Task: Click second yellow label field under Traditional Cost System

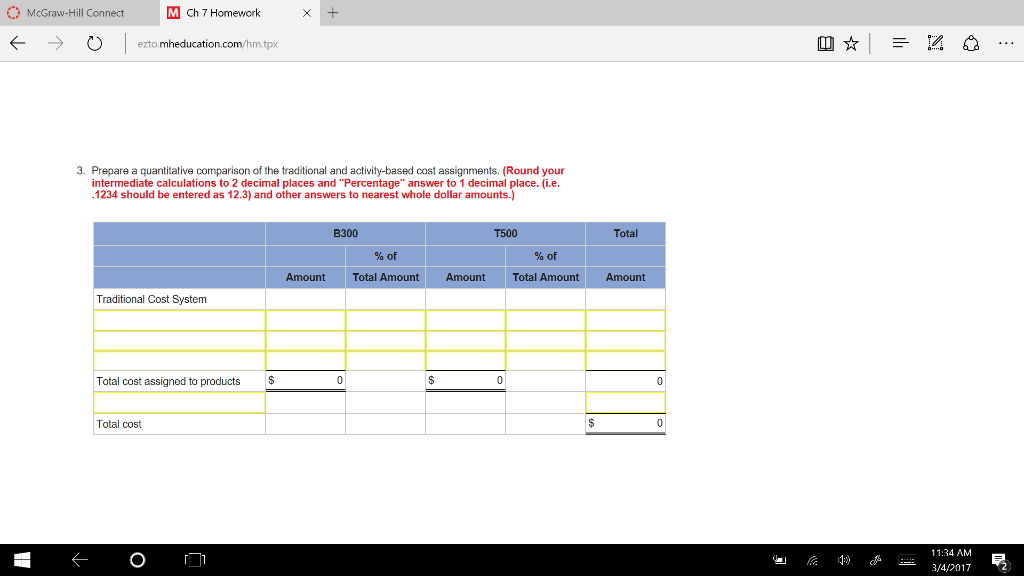Action: tap(180, 340)
